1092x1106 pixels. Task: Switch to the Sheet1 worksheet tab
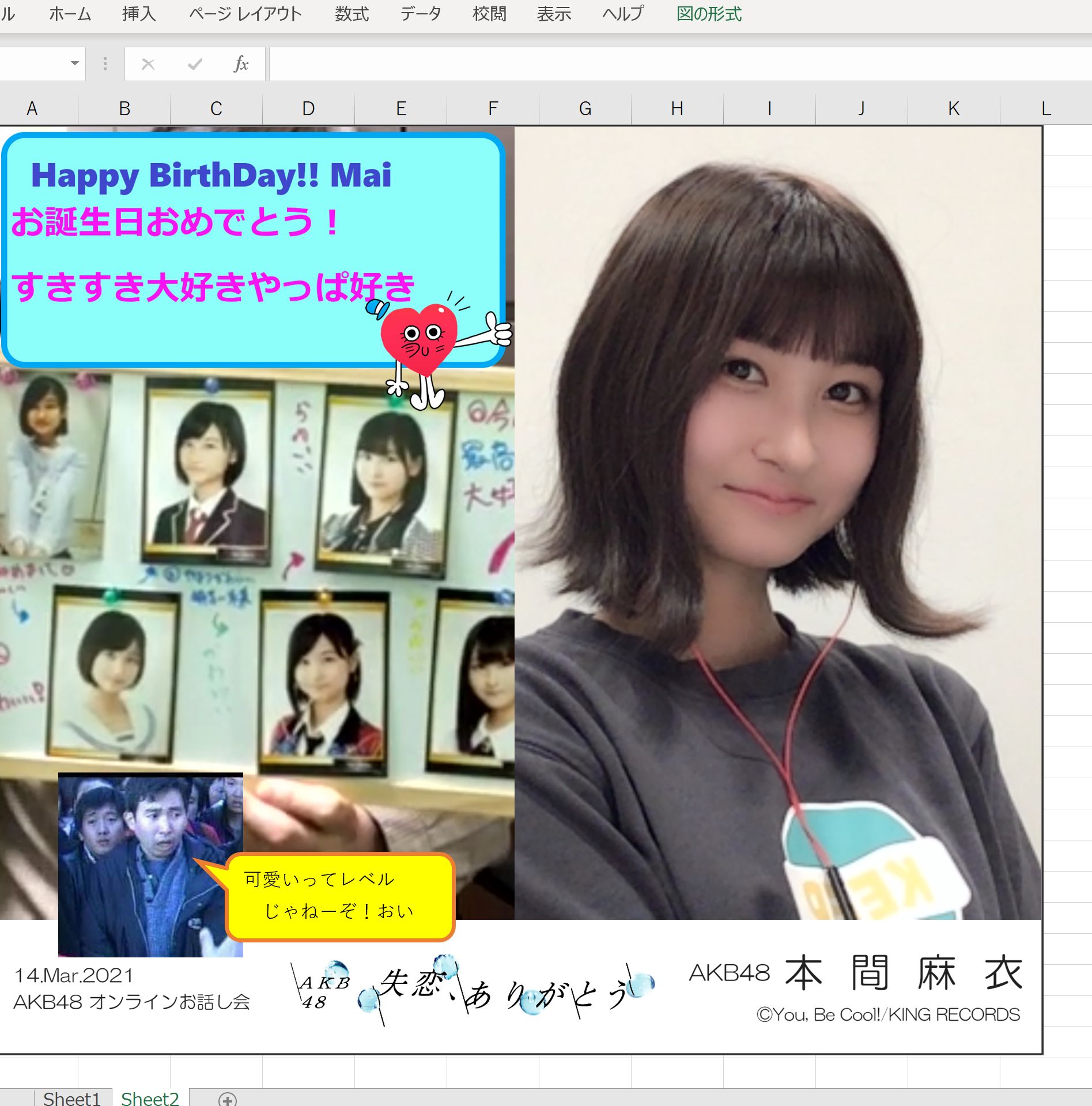pos(72,1098)
